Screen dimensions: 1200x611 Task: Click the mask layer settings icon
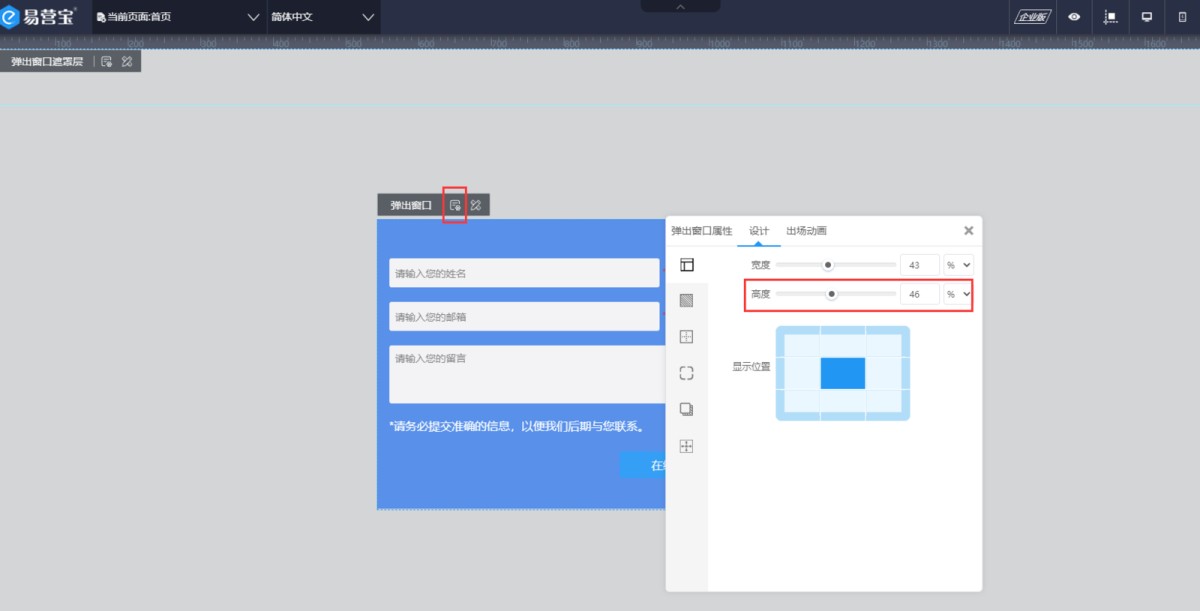click(x=107, y=62)
